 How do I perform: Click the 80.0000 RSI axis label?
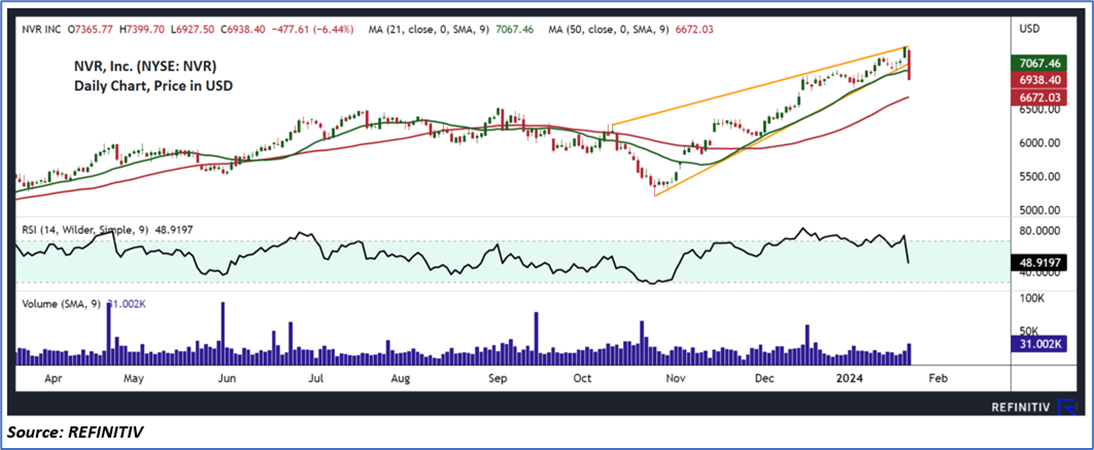1042,230
